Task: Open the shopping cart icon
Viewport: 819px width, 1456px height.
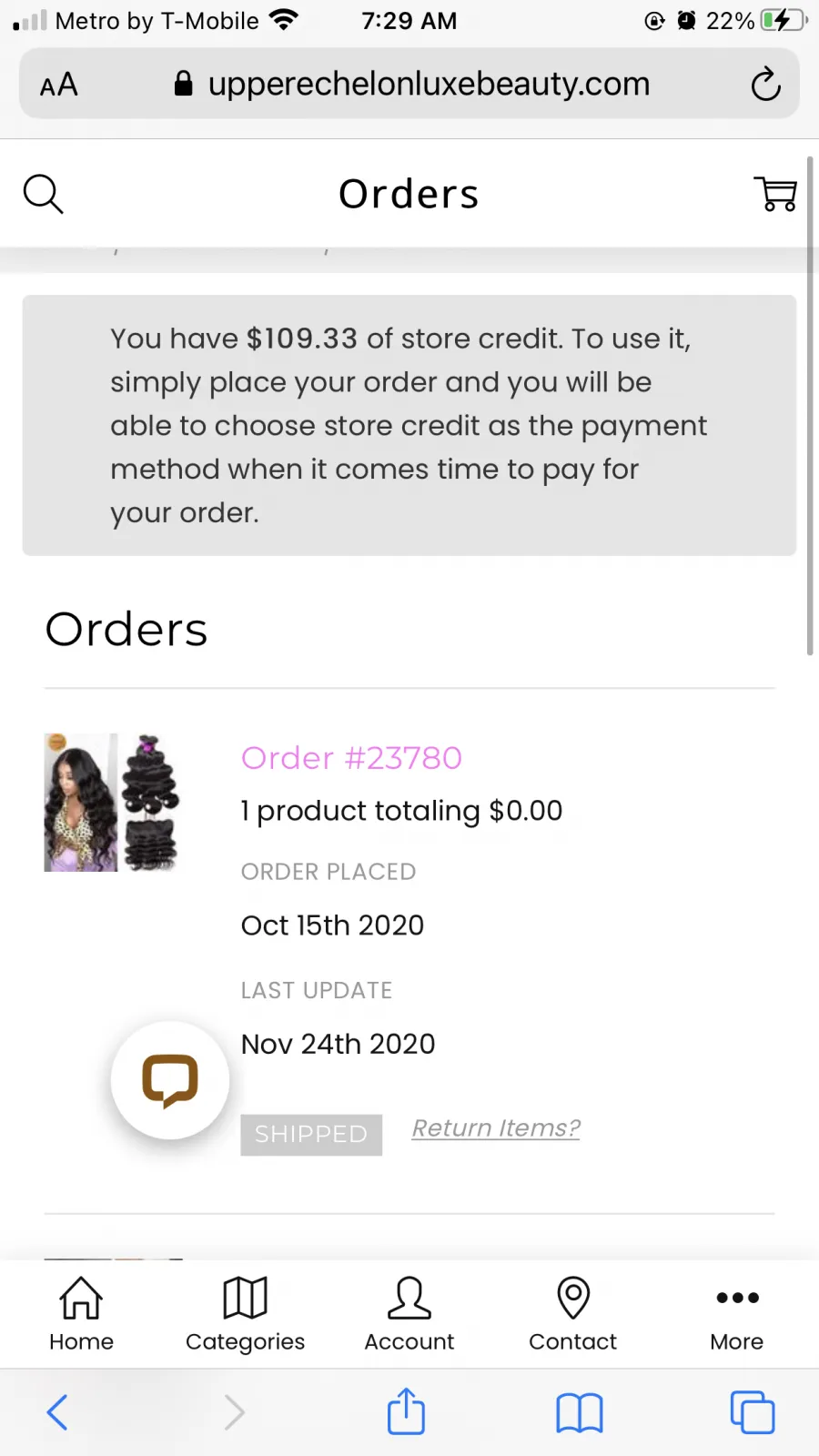Action: click(775, 194)
